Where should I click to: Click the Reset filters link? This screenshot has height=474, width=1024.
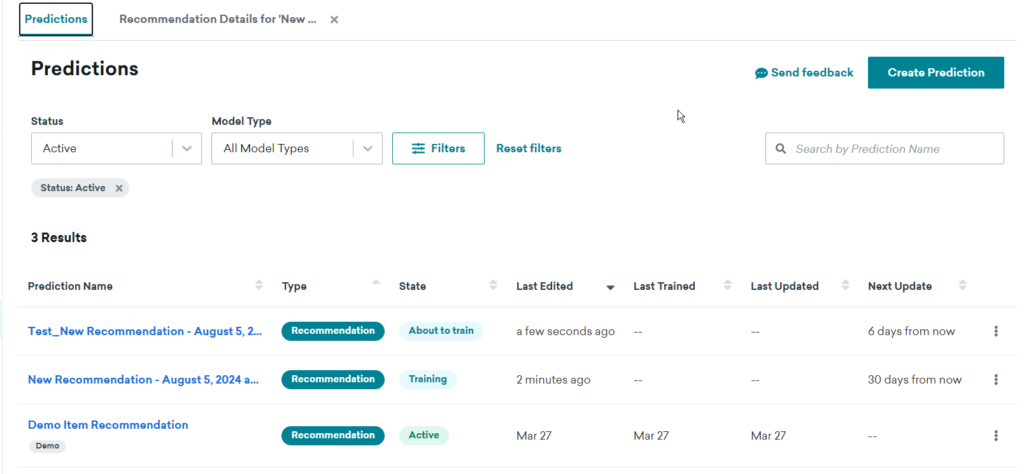(528, 148)
